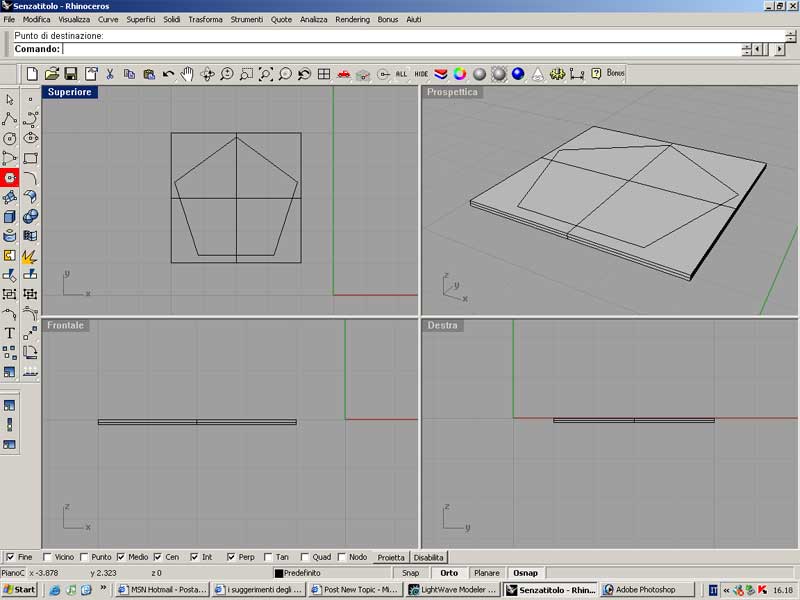
Task: Enable the Vicino osnap checkbox
Action: coord(47,557)
